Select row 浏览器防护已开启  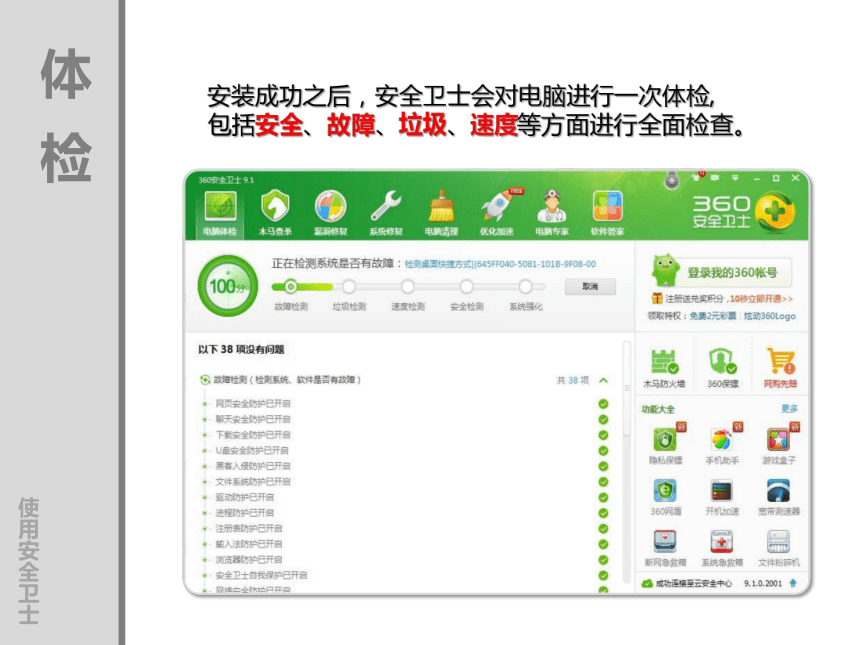coord(405,560)
